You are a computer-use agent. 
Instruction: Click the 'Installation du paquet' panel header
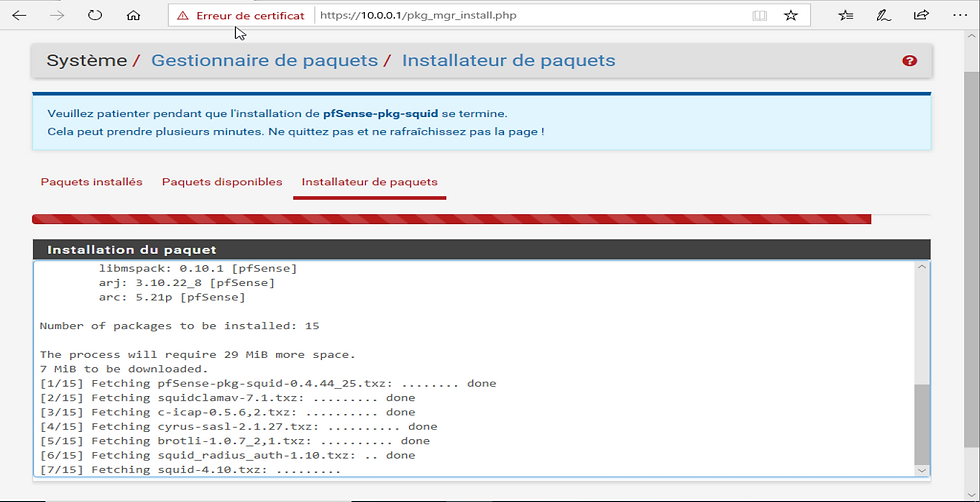[x=481, y=249]
